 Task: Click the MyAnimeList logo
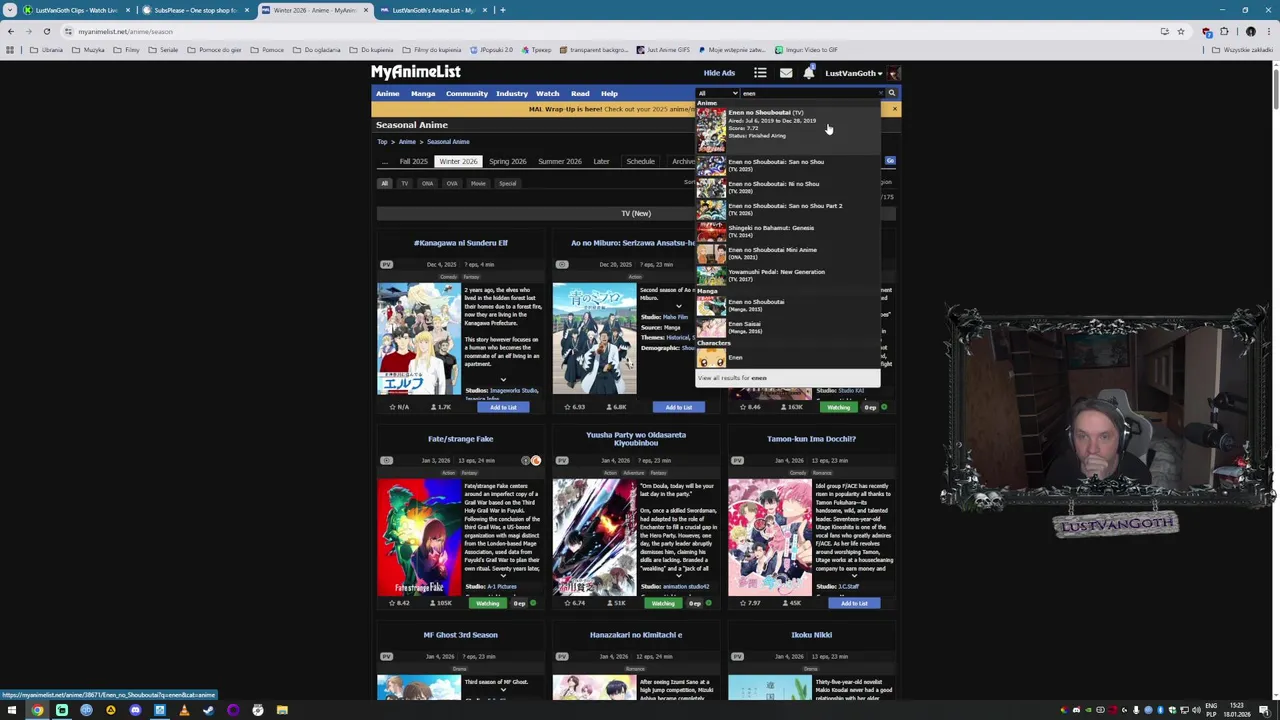click(416, 72)
